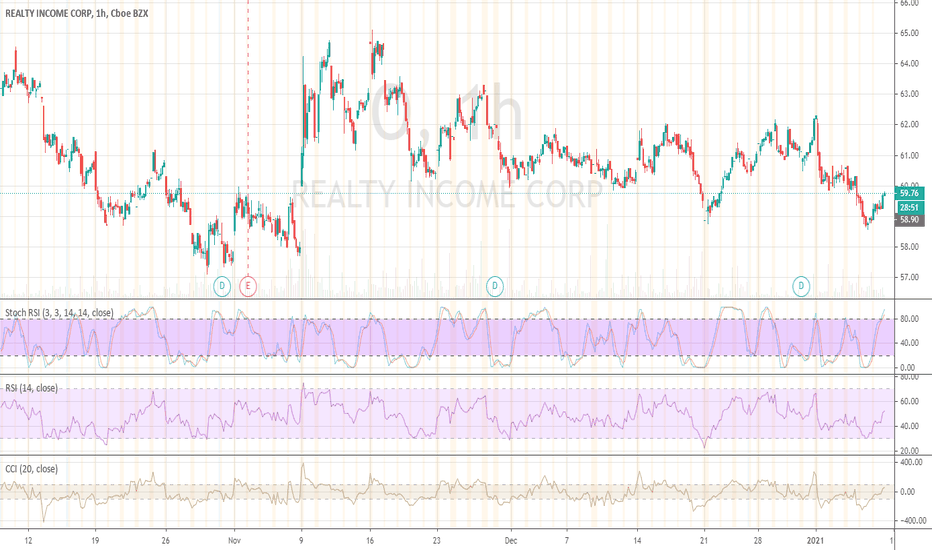
Task: Click date 14 on the time axis
Action: pos(637,540)
